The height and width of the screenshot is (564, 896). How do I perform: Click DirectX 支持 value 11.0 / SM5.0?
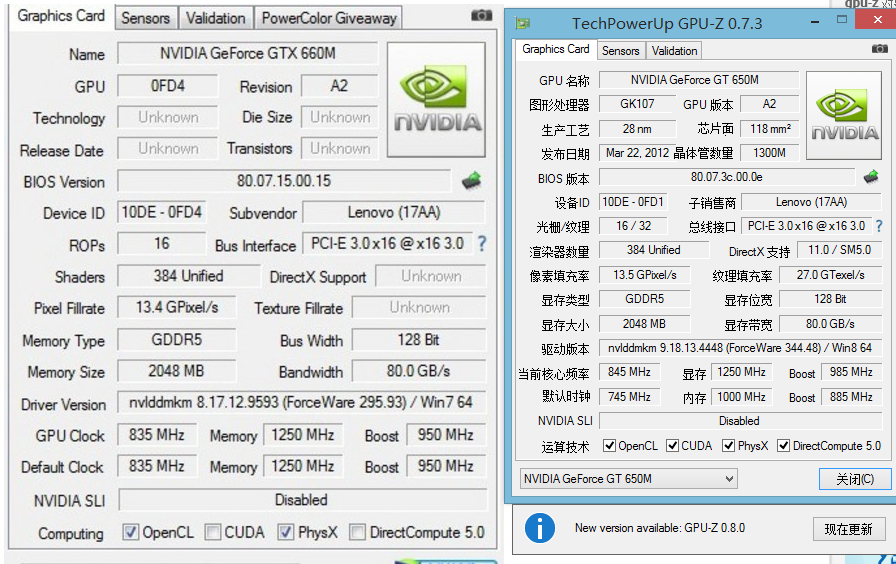(x=839, y=250)
